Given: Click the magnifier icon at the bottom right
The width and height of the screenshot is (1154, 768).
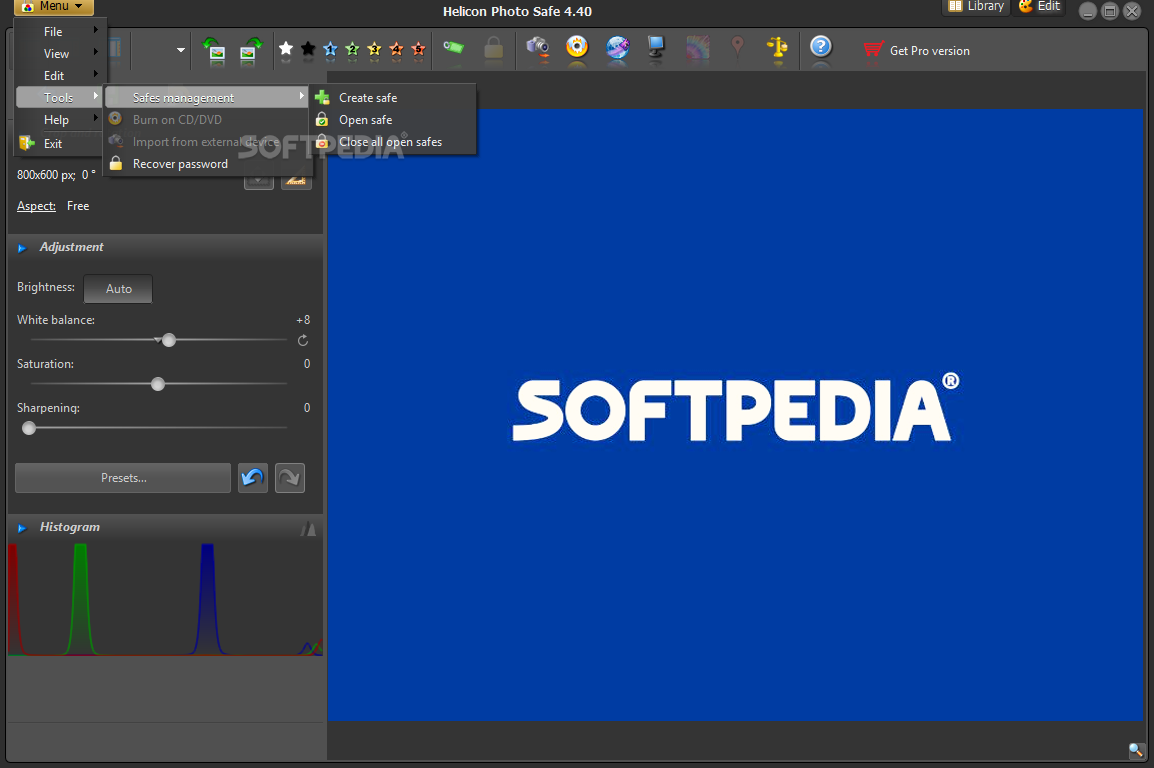Looking at the screenshot, I should click(x=1136, y=750).
